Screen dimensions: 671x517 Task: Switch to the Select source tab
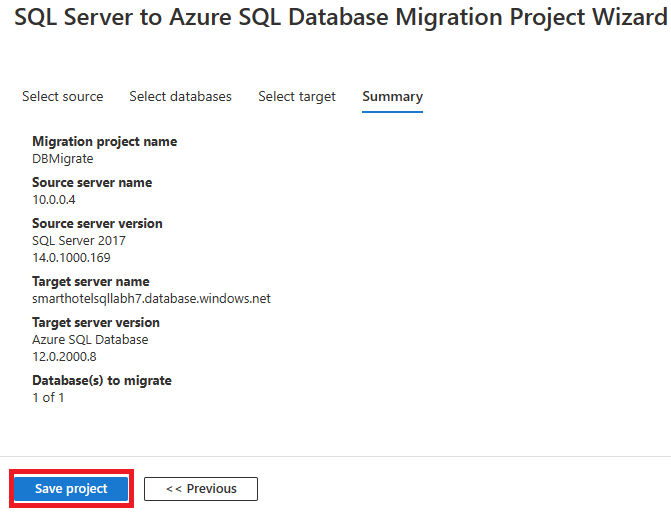(62, 96)
